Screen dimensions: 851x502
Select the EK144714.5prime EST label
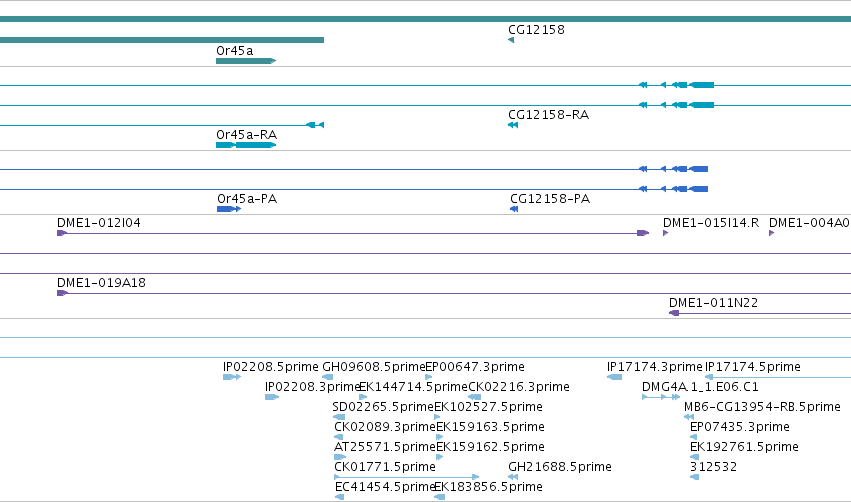click(414, 387)
